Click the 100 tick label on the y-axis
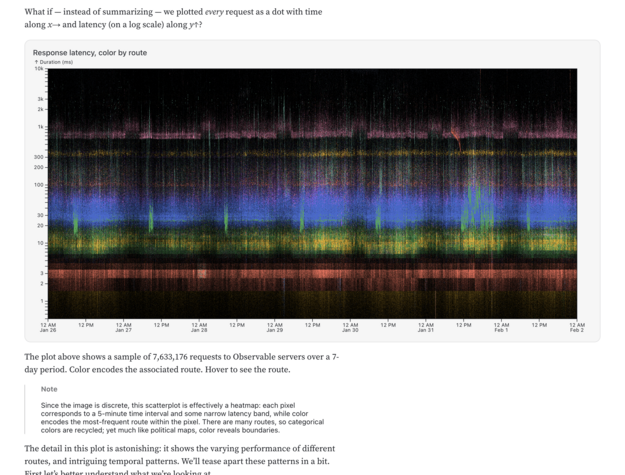 39,185
